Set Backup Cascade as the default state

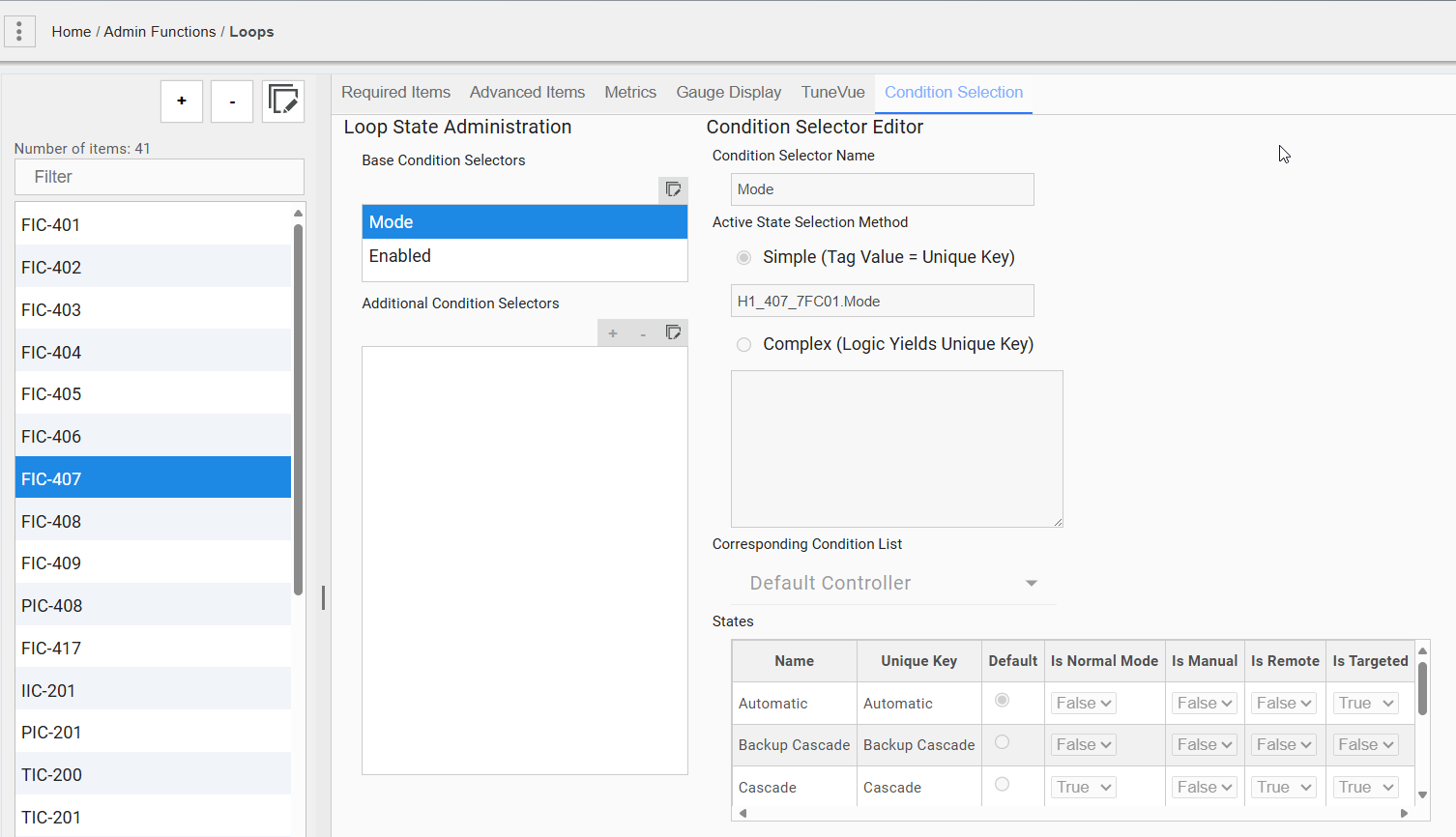pyautogui.click(x=1002, y=742)
